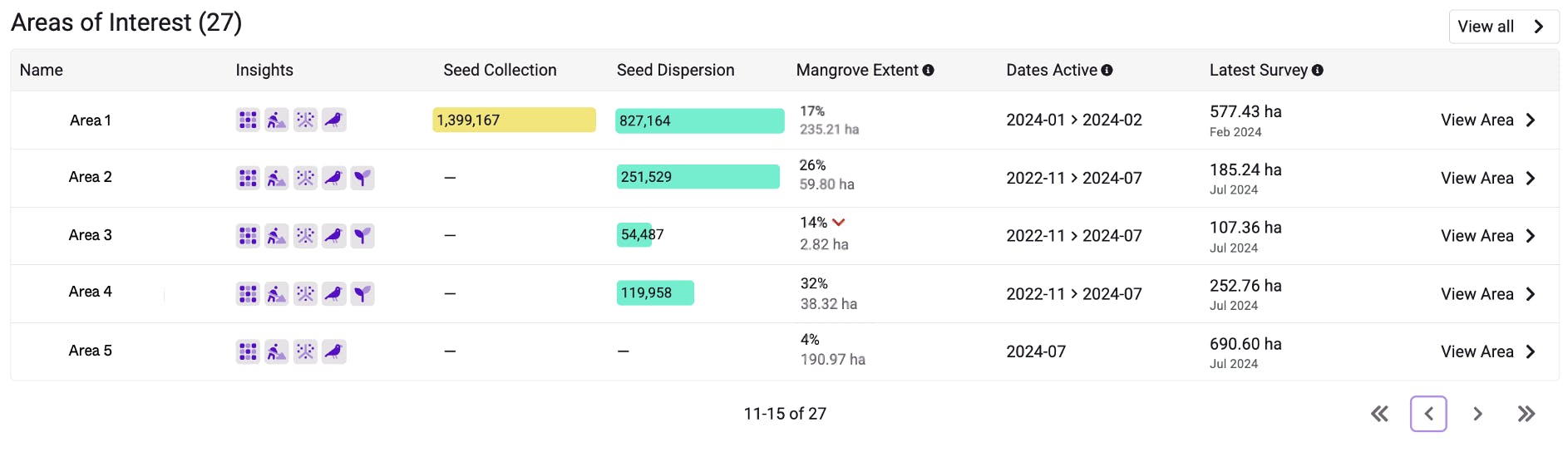Click the digging worker icon for Area 2
The width and height of the screenshot is (1568, 452).
pyautogui.click(x=276, y=178)
